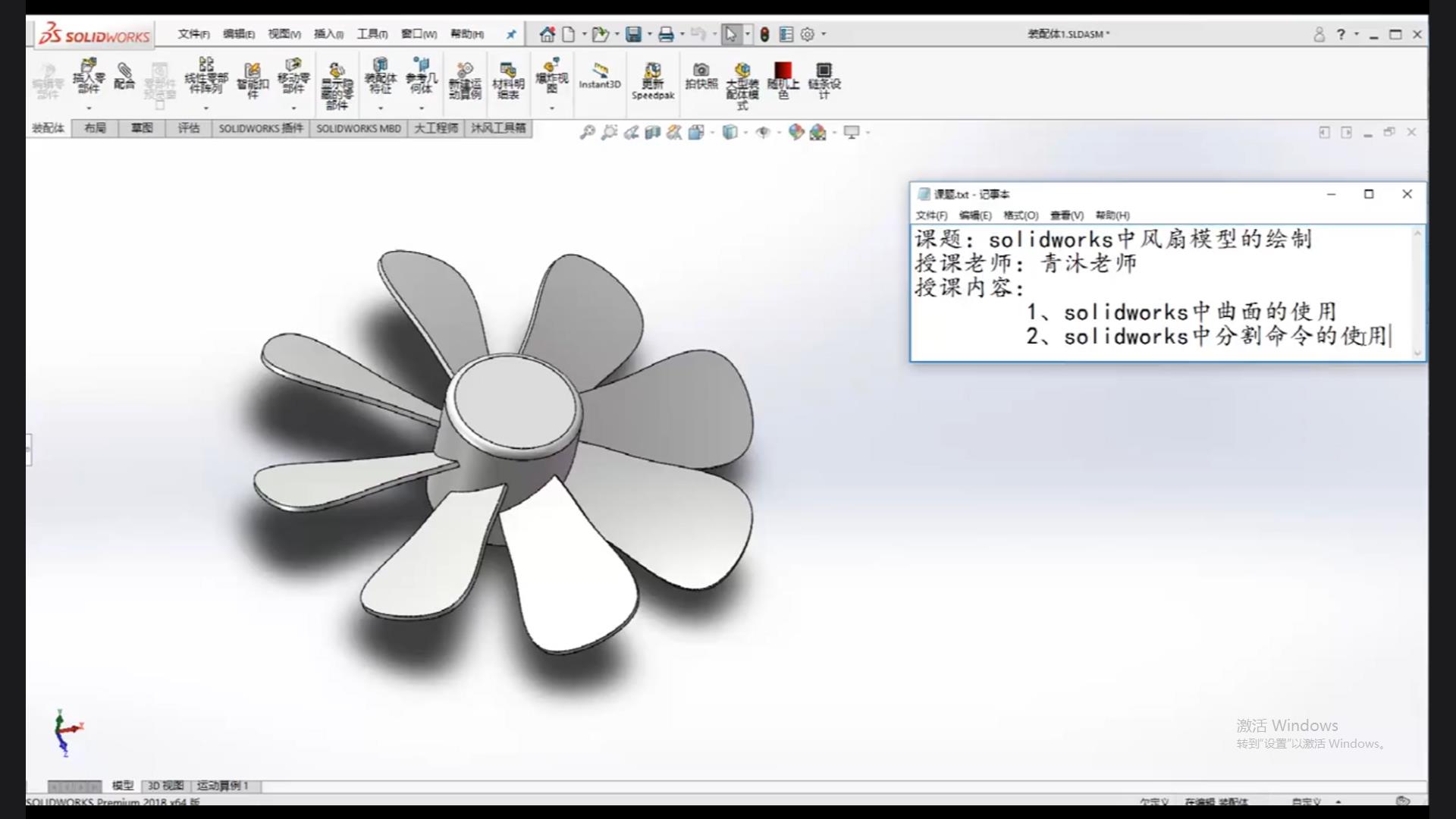Expand the Select tool dropdown arrow

pyautogui.click(x=748, y=34)
